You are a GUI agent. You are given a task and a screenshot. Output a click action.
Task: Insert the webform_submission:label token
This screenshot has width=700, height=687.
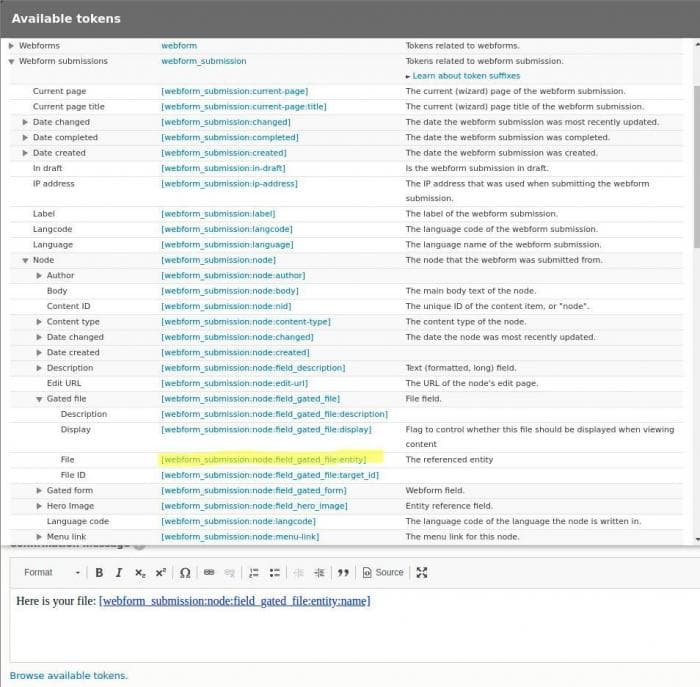218,214
